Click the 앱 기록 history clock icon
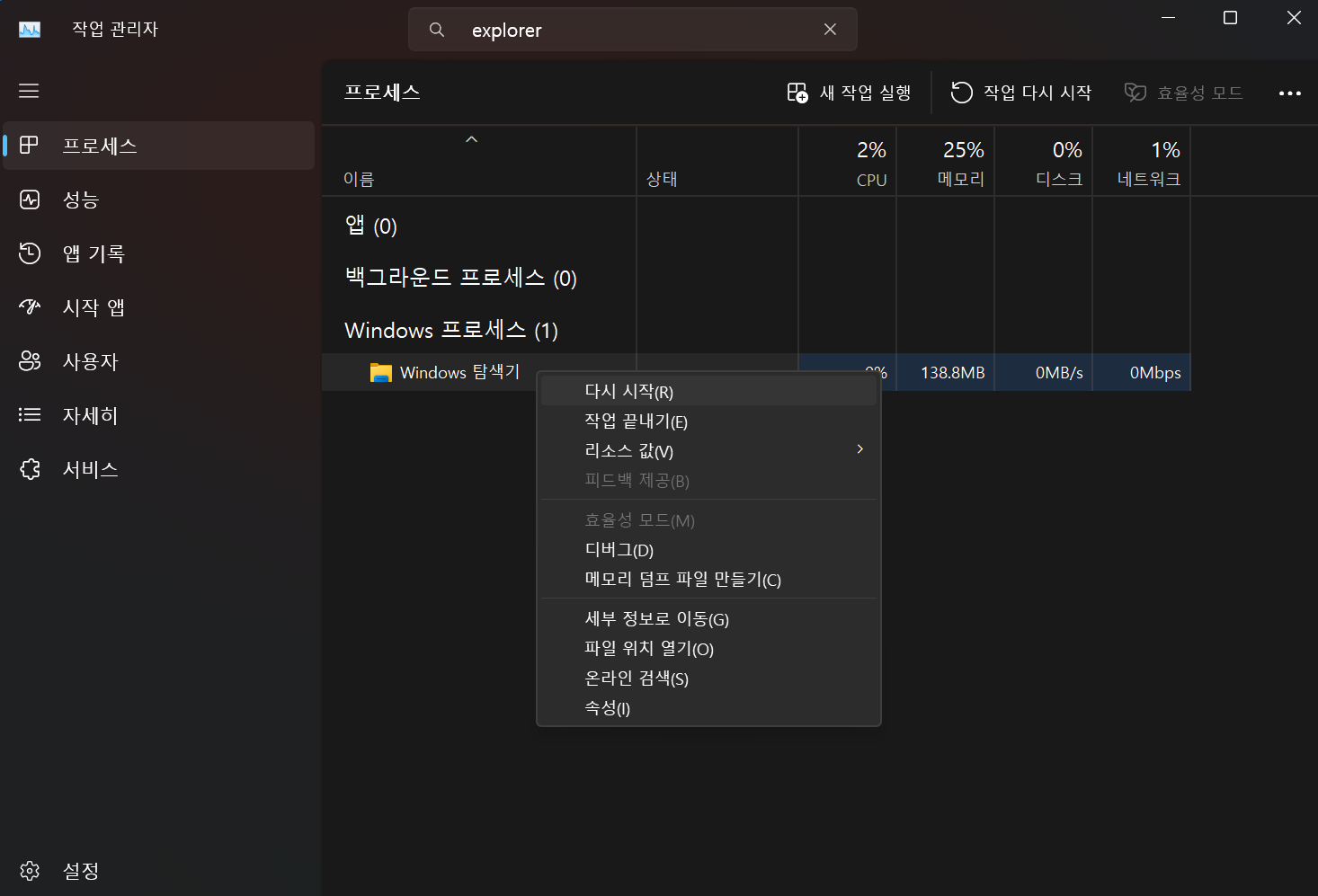This screenshot has height=896, width=1318. (30, 253)
